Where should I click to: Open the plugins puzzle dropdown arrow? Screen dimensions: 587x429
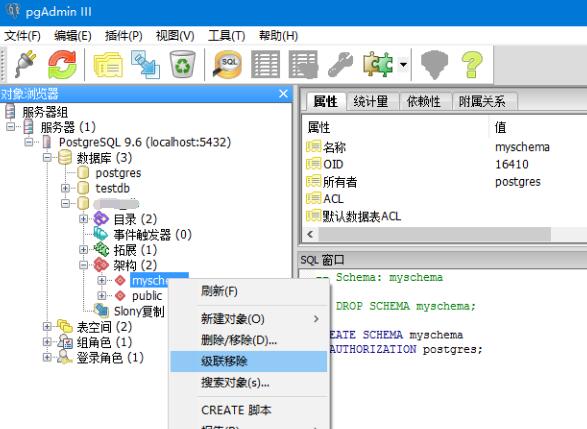[x=403, y=64]
